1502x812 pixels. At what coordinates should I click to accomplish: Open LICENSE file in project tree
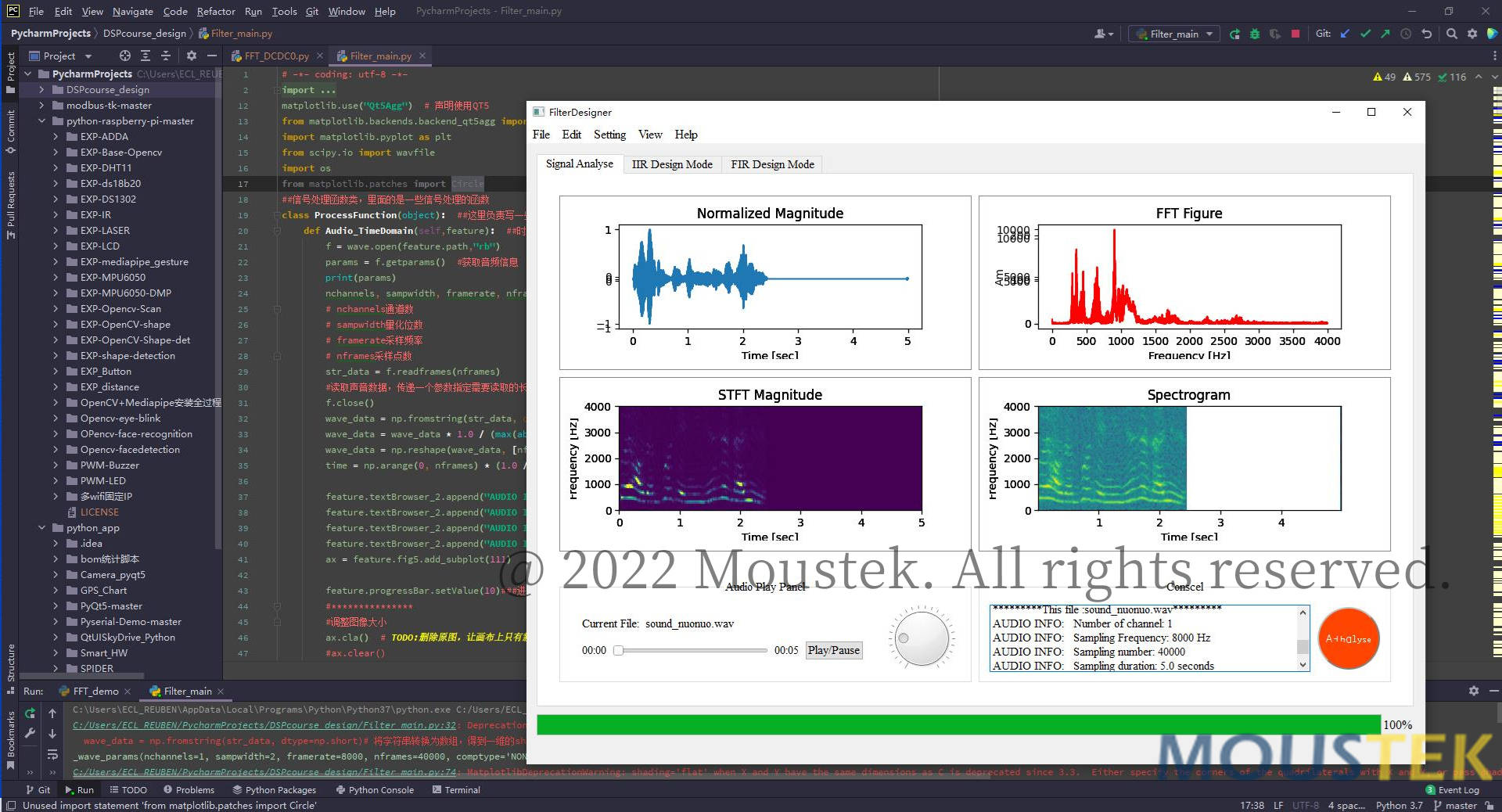99,512
